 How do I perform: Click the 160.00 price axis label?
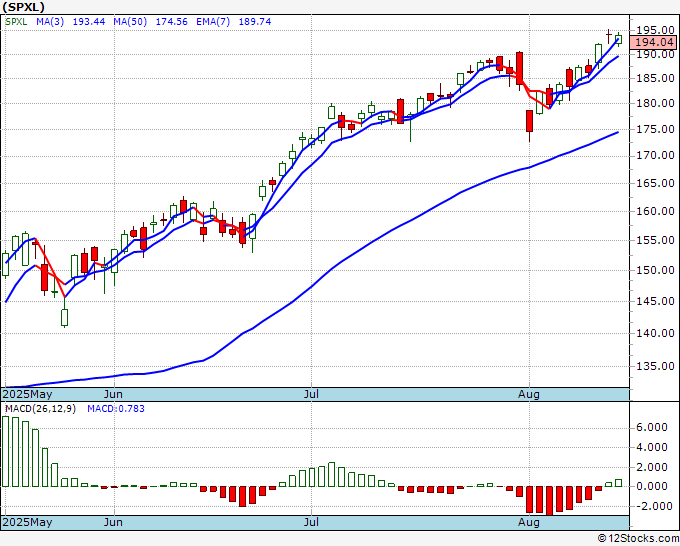coord(655,212)
